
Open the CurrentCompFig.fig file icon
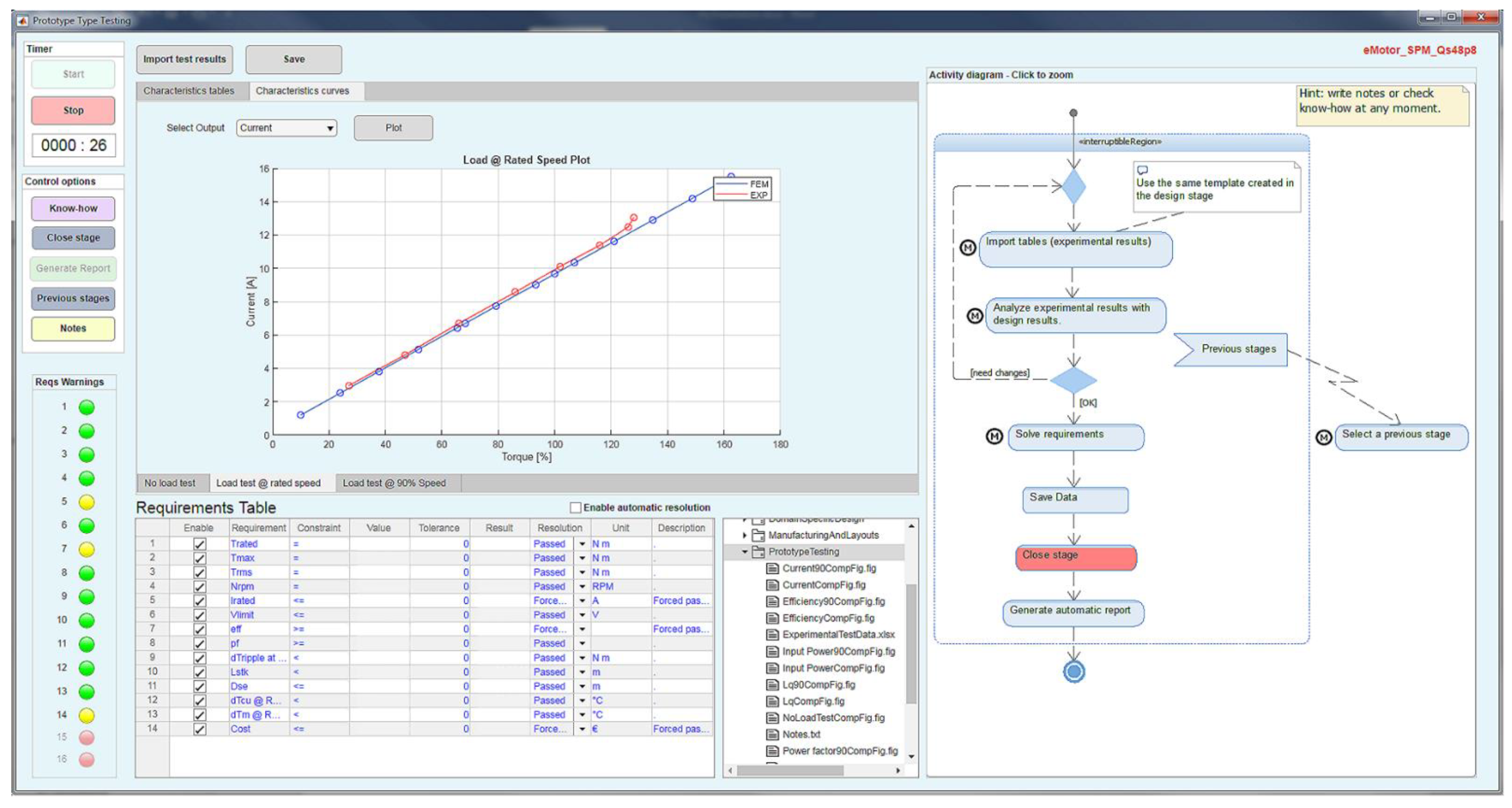[772, 585]
